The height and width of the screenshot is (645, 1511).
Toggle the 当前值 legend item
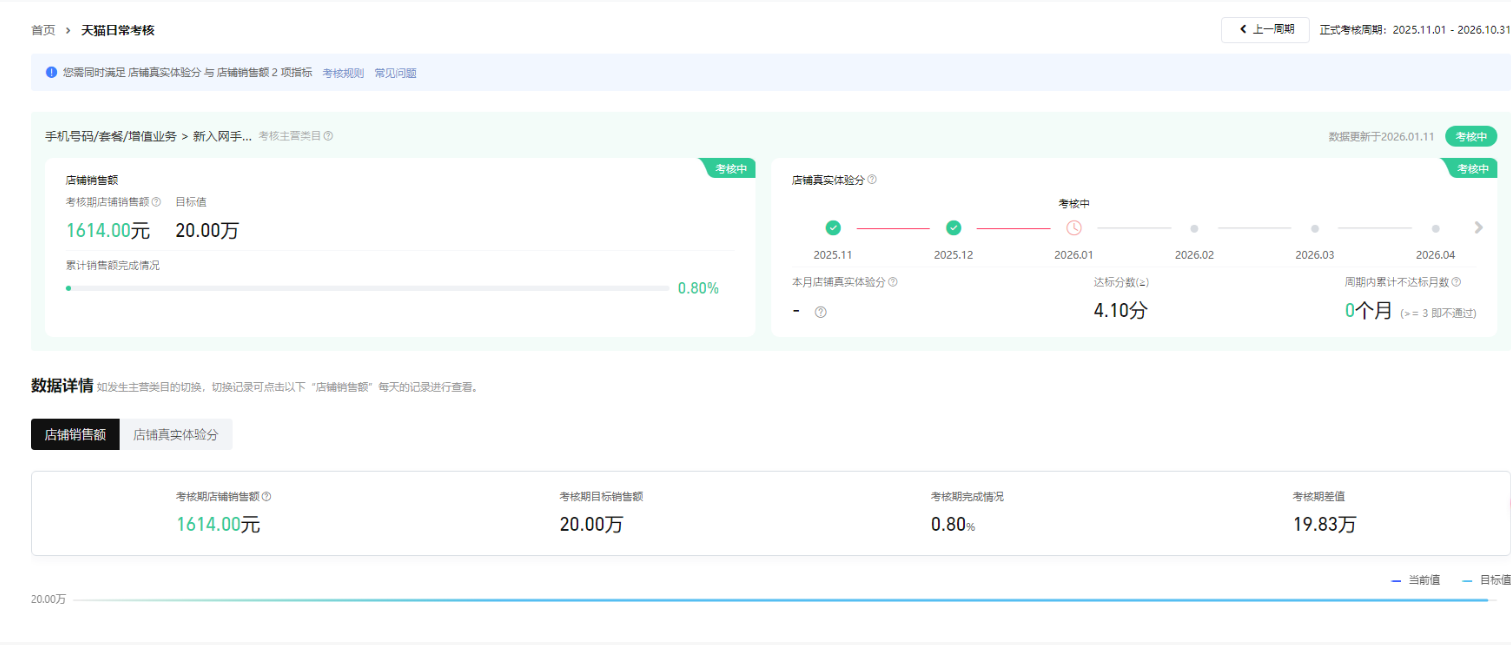click(x=1416, y=580)
